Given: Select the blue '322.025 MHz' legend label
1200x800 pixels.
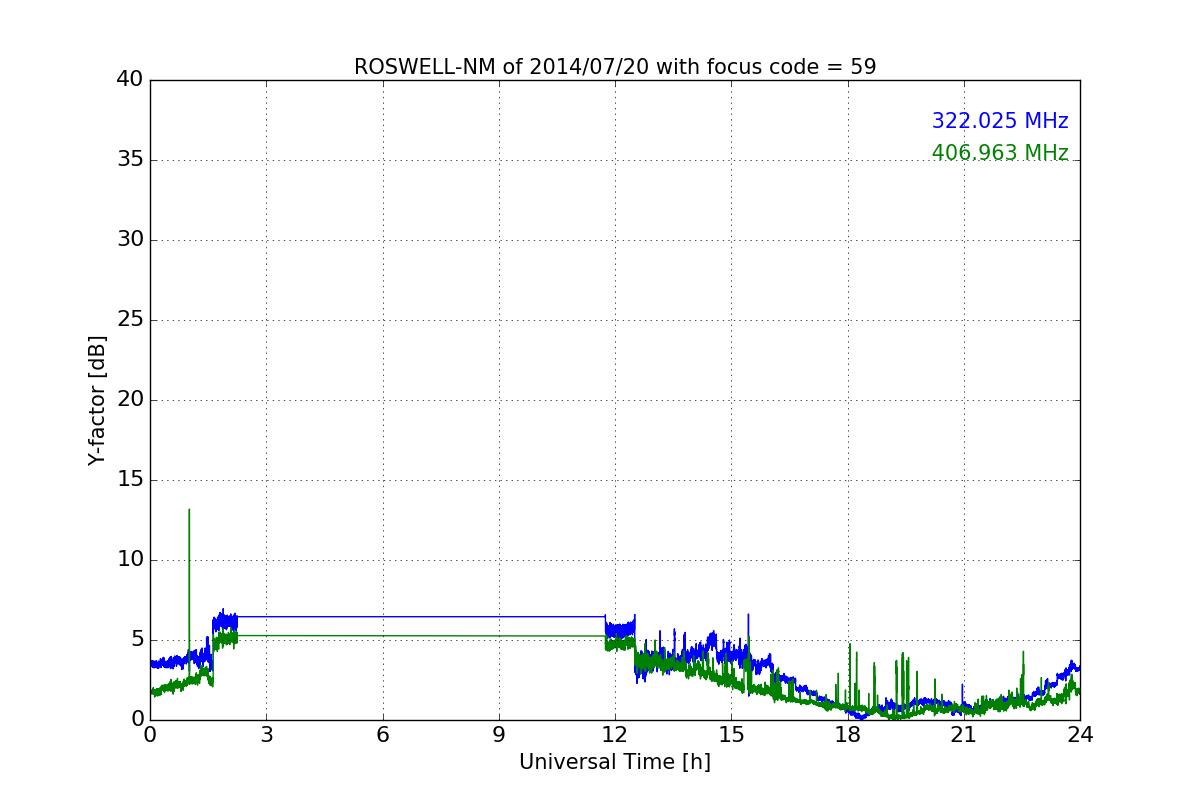Looking at the screenshot, I should (1000, 121).
